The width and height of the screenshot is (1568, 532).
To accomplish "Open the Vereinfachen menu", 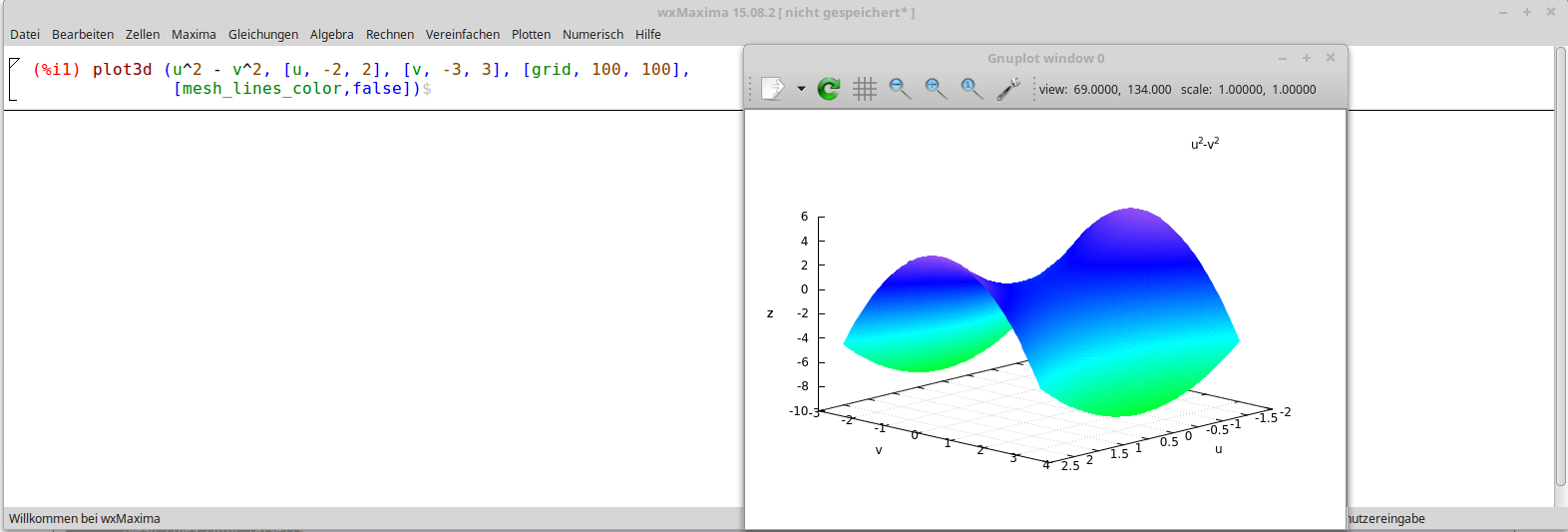I will [x=463, y=34].
